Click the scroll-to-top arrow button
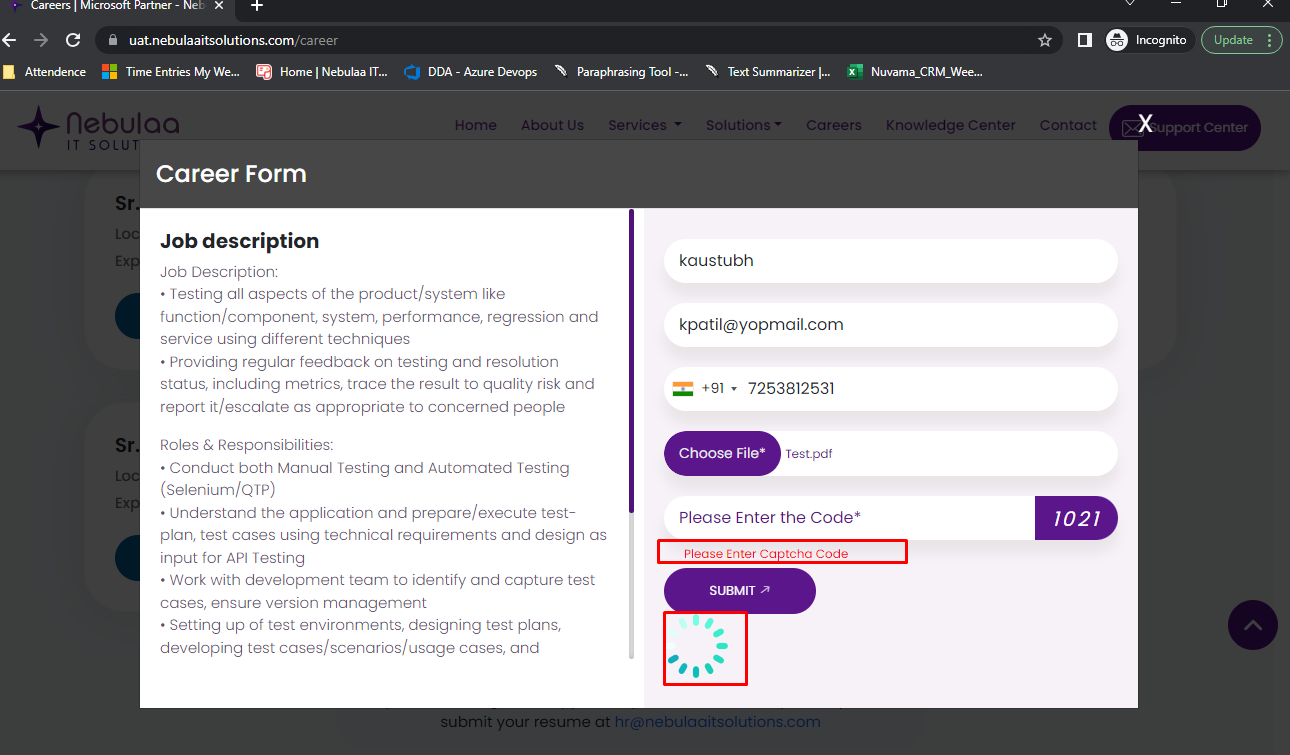1290x755 pixels. (1253, 625)
